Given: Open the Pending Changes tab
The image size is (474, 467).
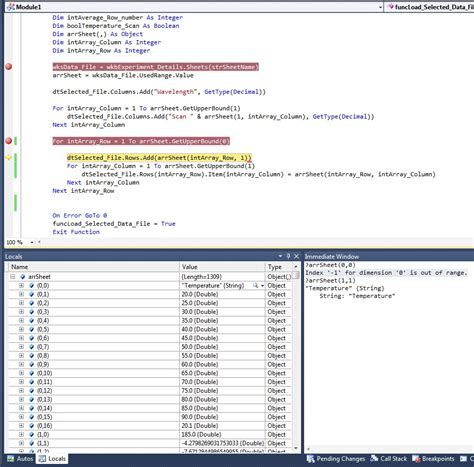Looking at the screenshot, I should 336,459.
